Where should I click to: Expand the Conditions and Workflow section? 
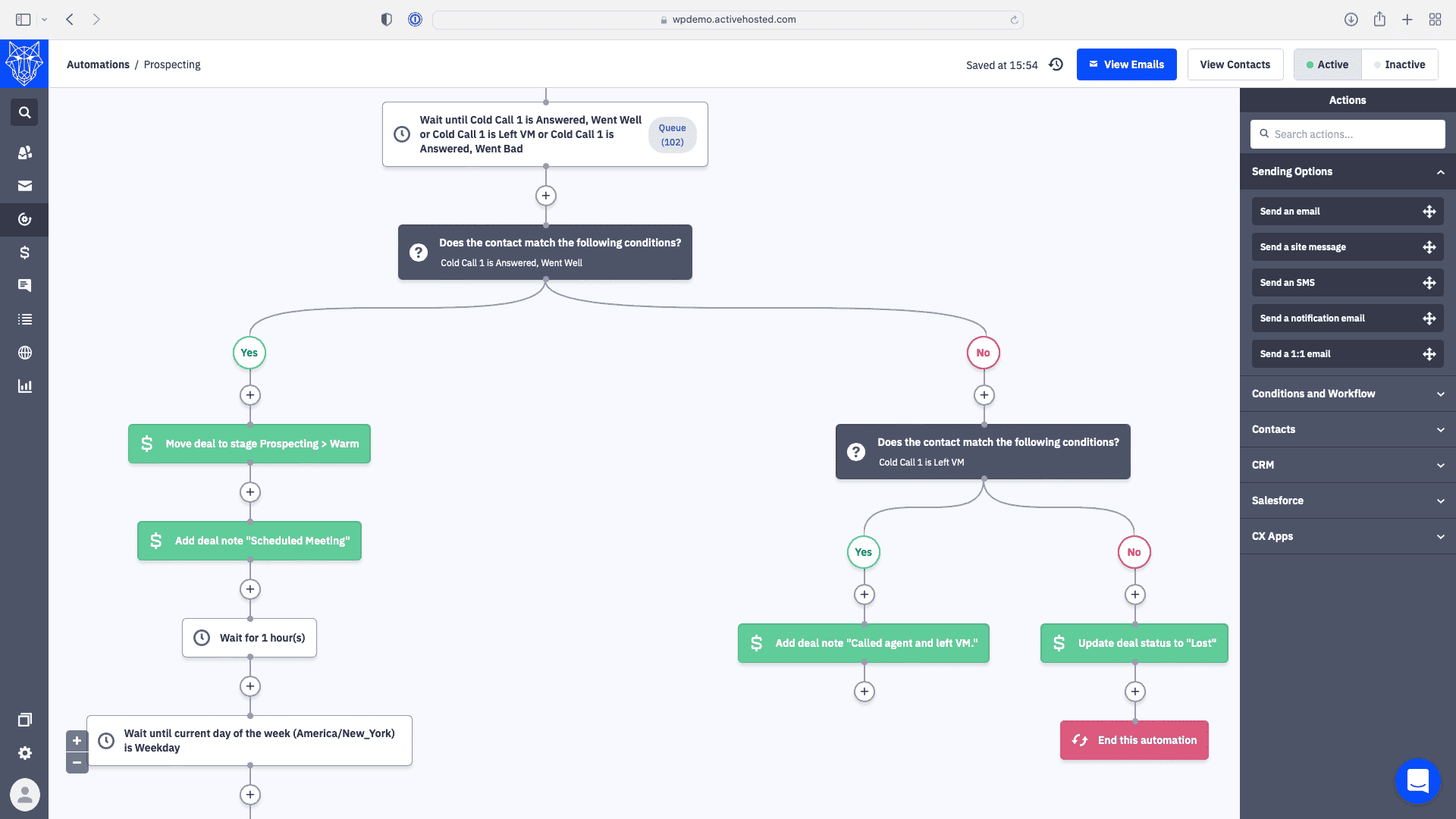pos(1348,393)
